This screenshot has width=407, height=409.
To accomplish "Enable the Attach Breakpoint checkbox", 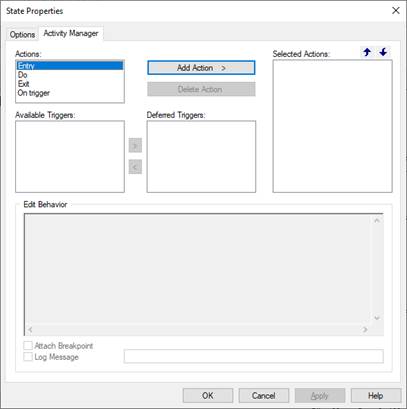I will 28,346.
